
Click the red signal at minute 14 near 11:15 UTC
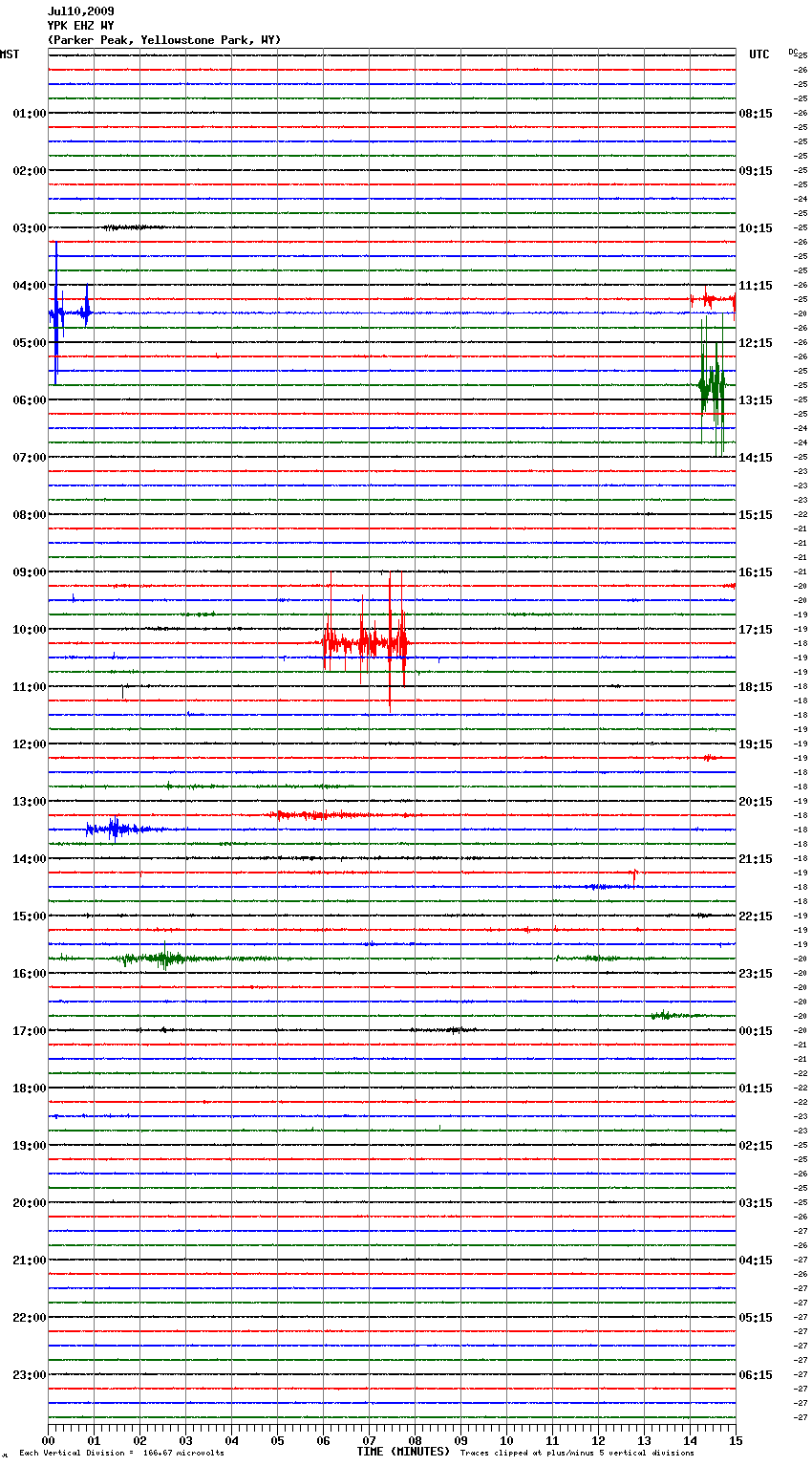point(713,300)
